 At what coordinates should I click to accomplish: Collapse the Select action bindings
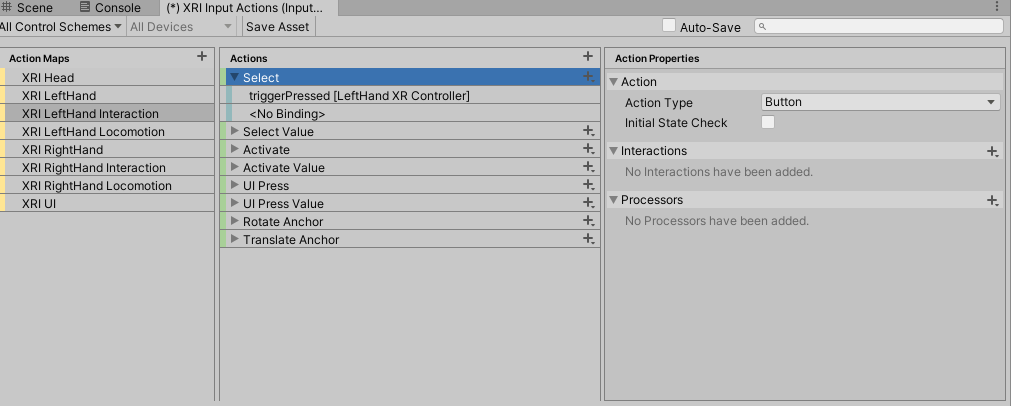(235, 77)
